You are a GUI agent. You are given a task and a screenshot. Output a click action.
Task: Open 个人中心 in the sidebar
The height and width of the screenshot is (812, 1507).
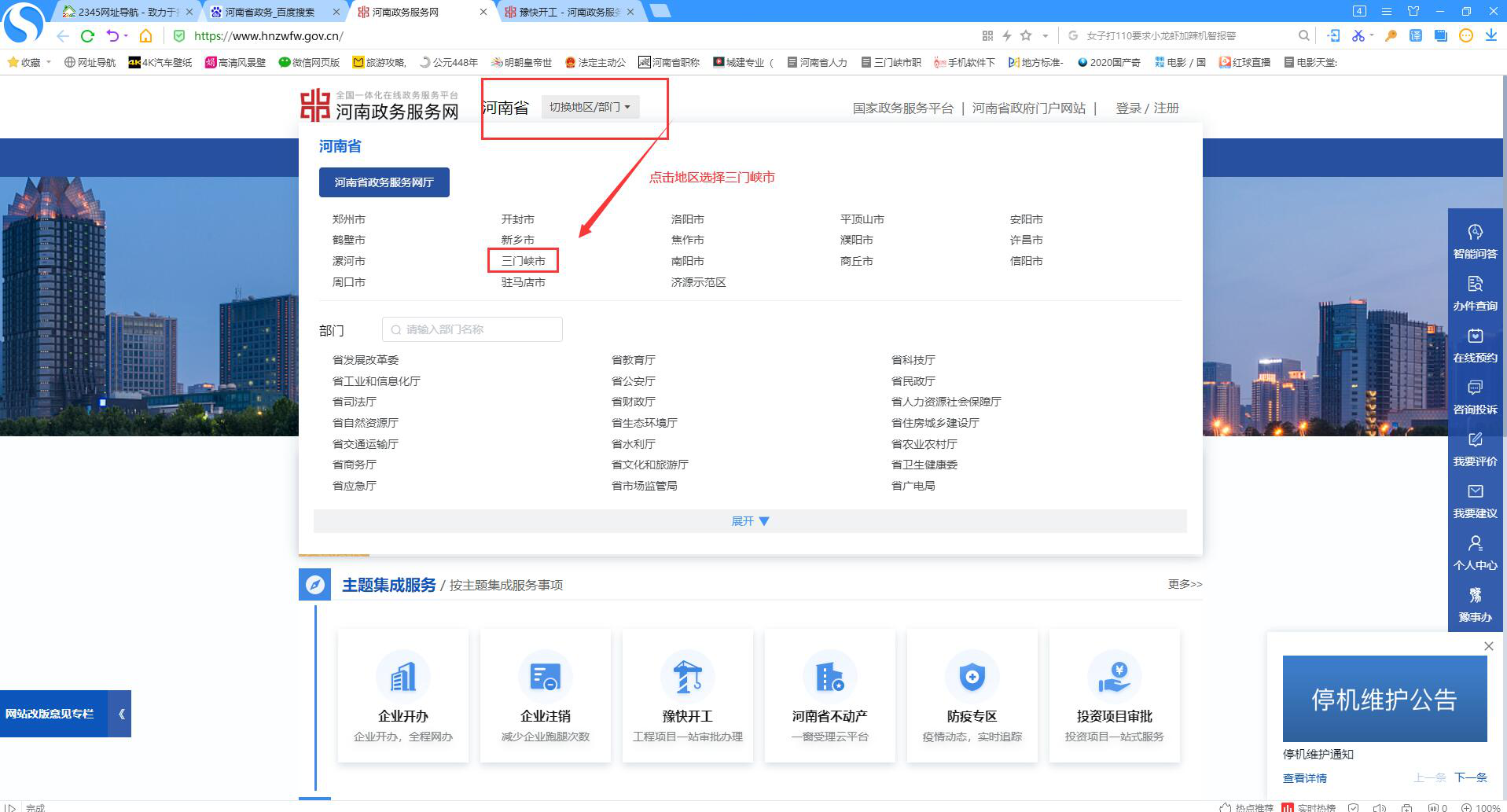click(1476, 554)
